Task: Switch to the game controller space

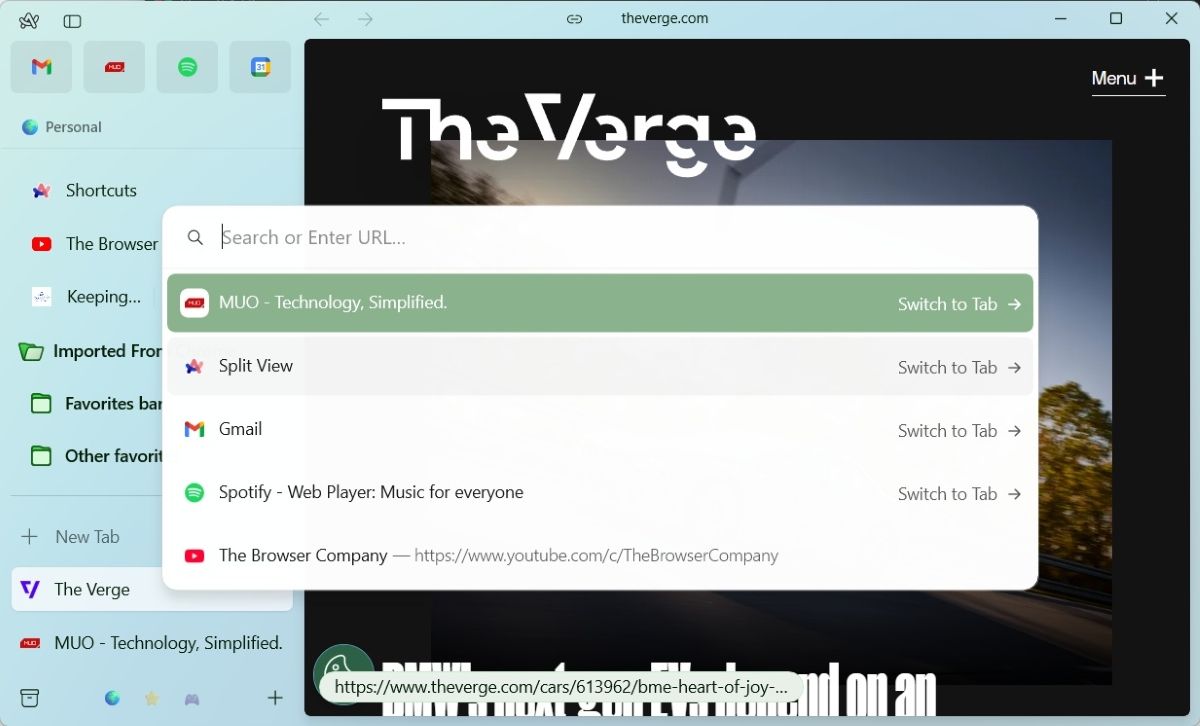Action: (191, 699)
